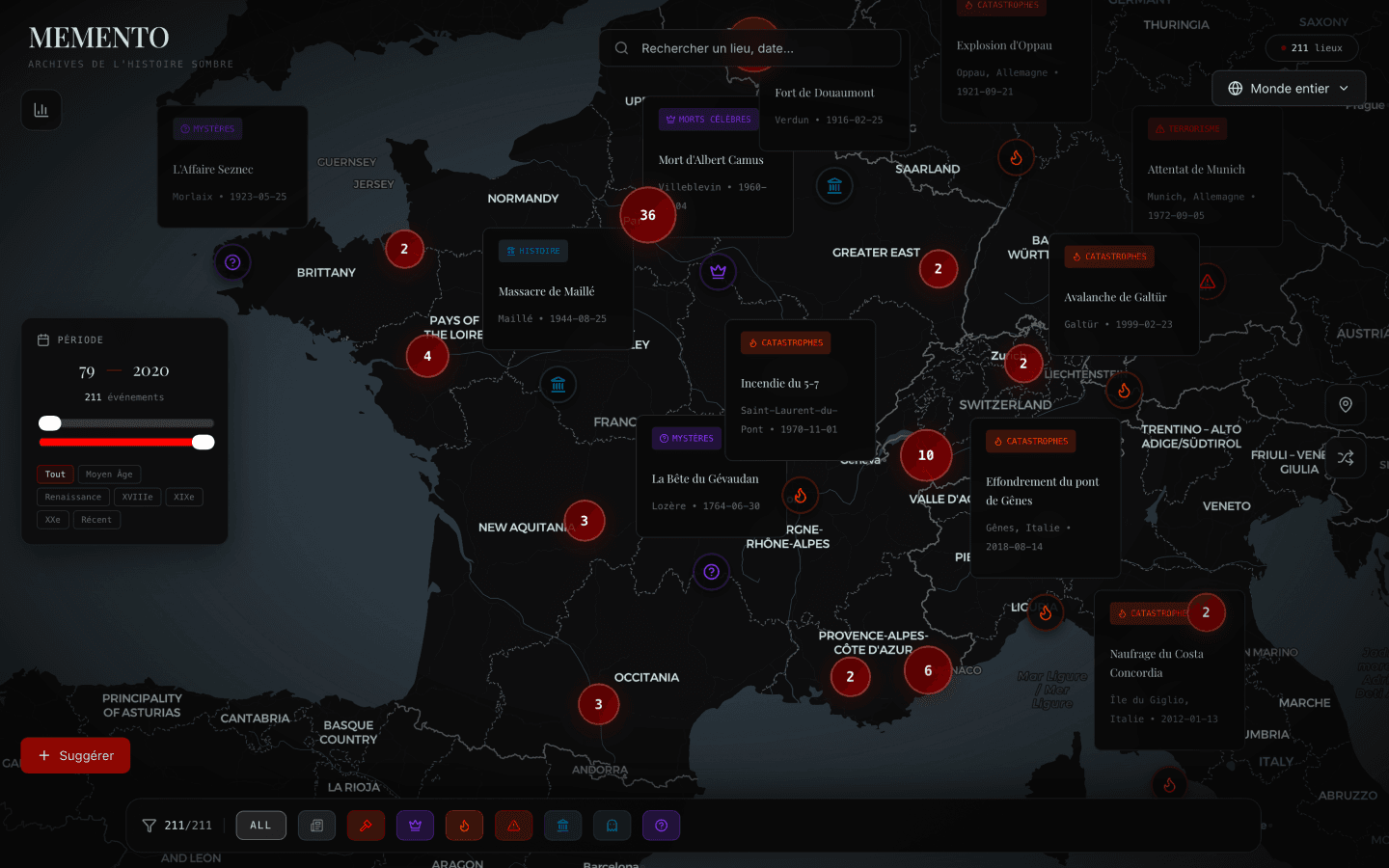This screenshot has width=1389, height=868.
Task: Click the flame marker near Liguria coast
Action: tap(1046, 612)
